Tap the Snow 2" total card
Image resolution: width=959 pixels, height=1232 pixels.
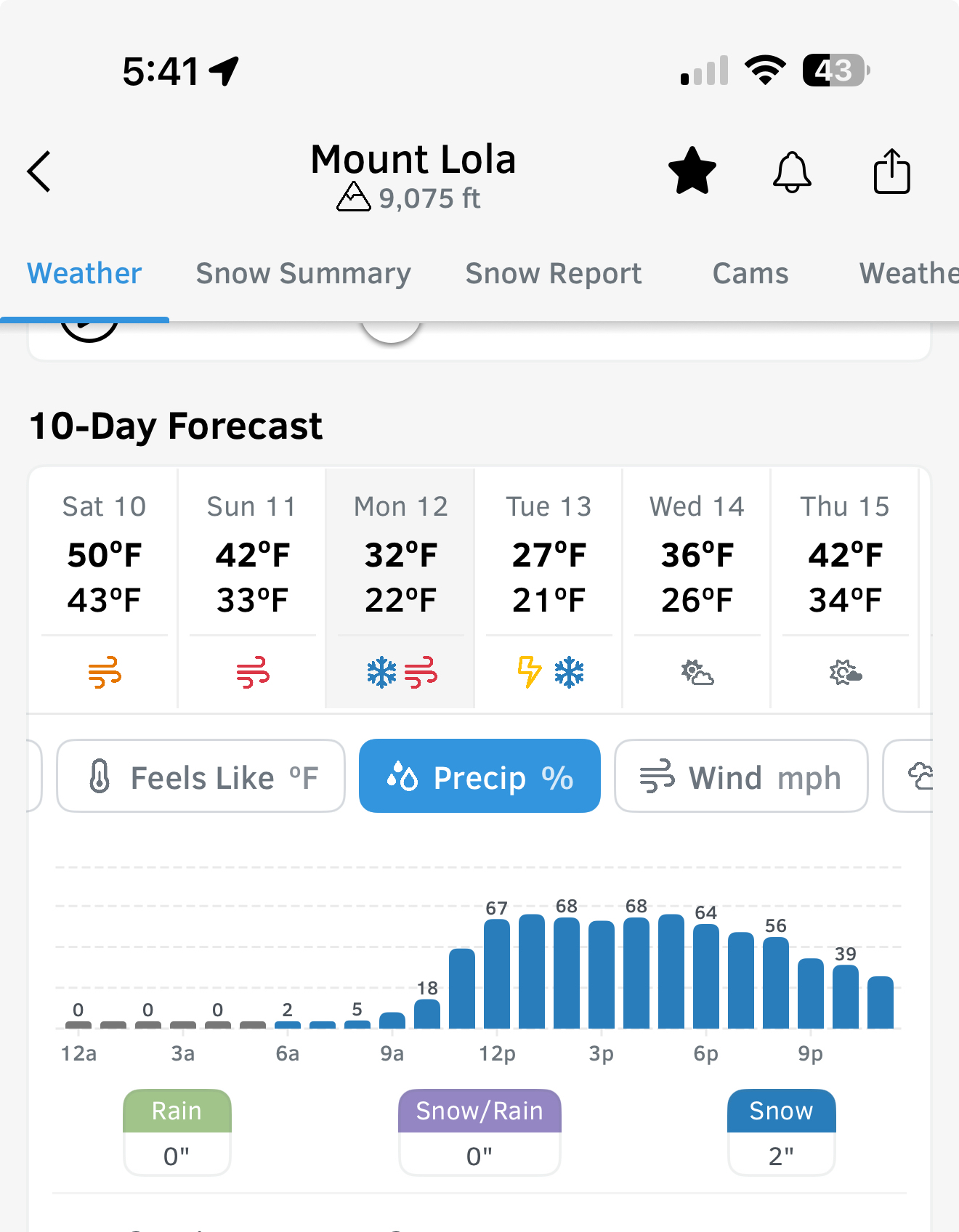(781, 1132)
